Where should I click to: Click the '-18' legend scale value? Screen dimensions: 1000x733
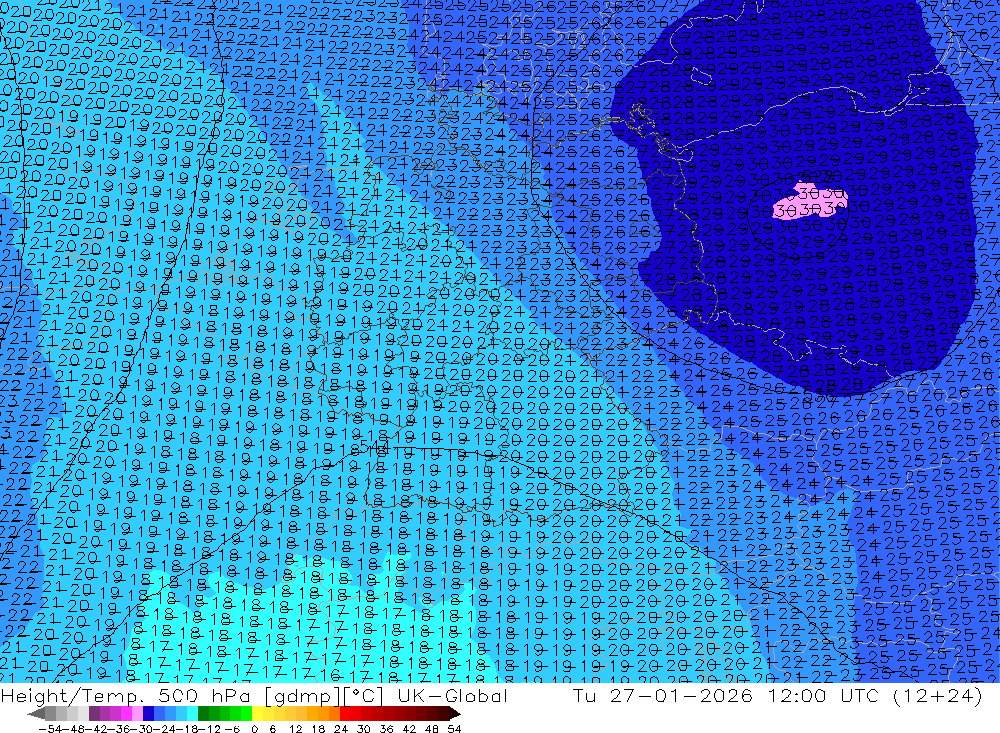pyautogui.click(x=188, y=729)
